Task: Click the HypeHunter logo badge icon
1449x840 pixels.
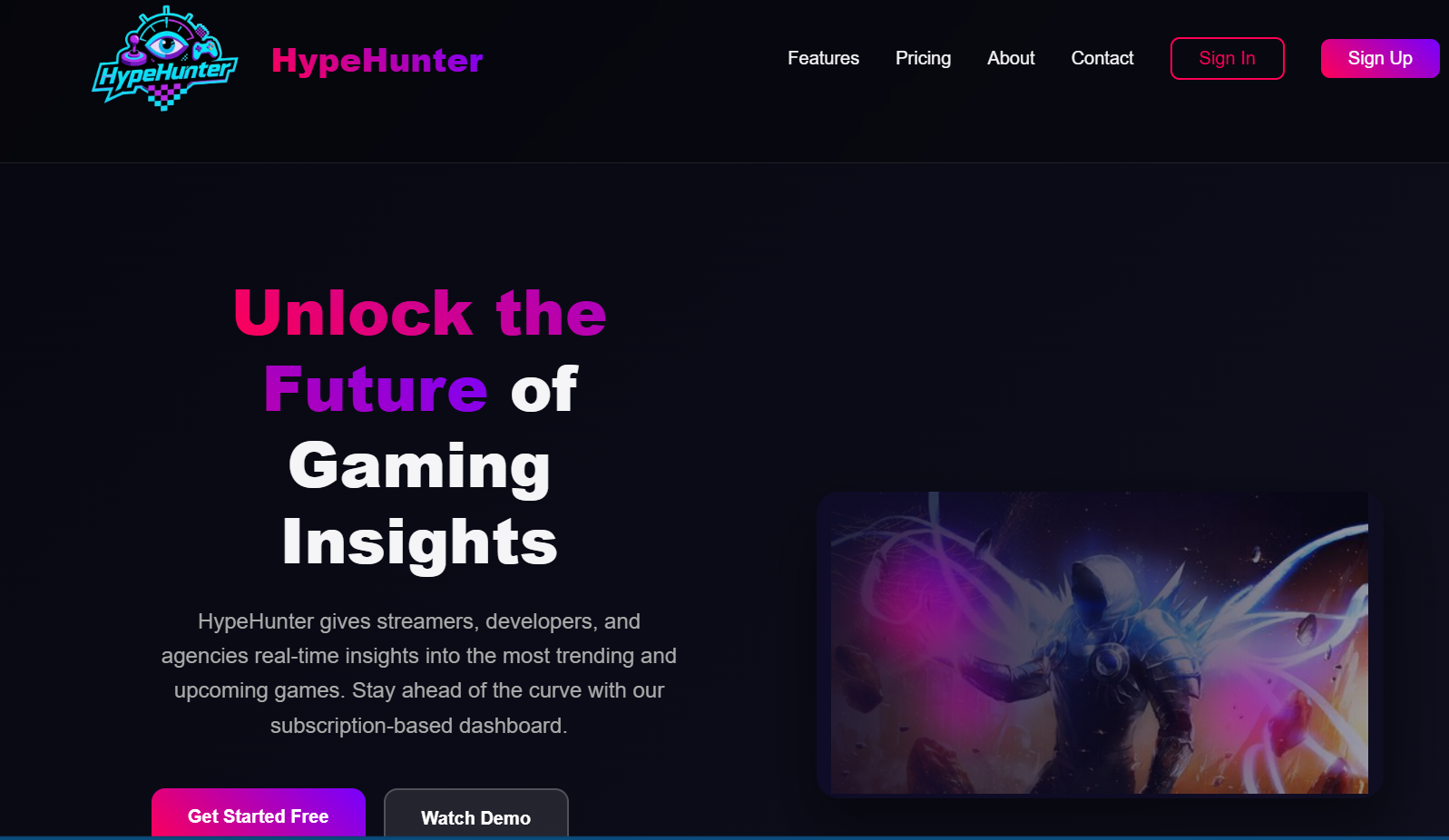Action: [x=165, y=58]
